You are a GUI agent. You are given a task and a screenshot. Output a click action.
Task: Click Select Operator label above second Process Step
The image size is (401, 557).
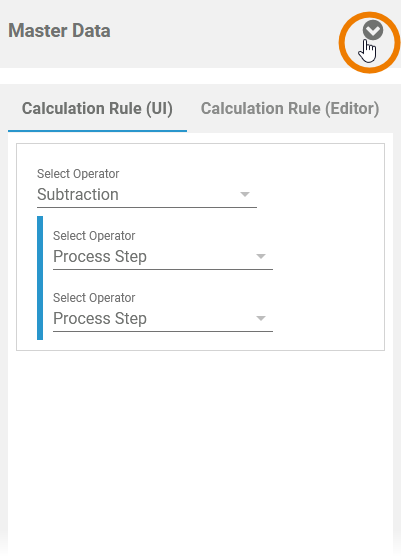click(x=94, y=297)
